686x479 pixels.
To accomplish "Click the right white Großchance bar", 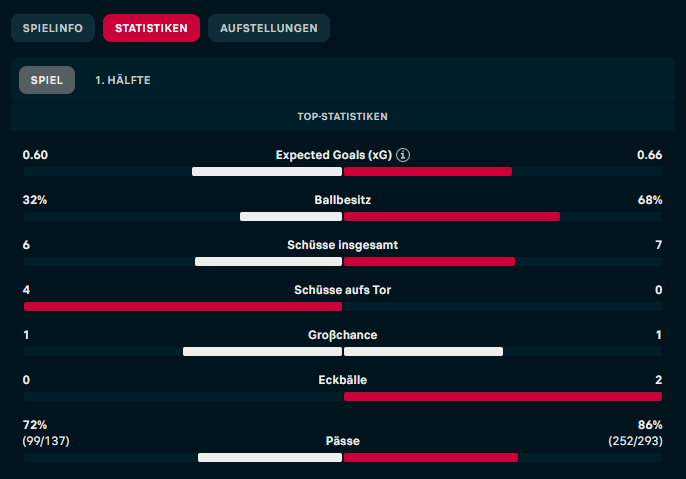I will (424, 351).
